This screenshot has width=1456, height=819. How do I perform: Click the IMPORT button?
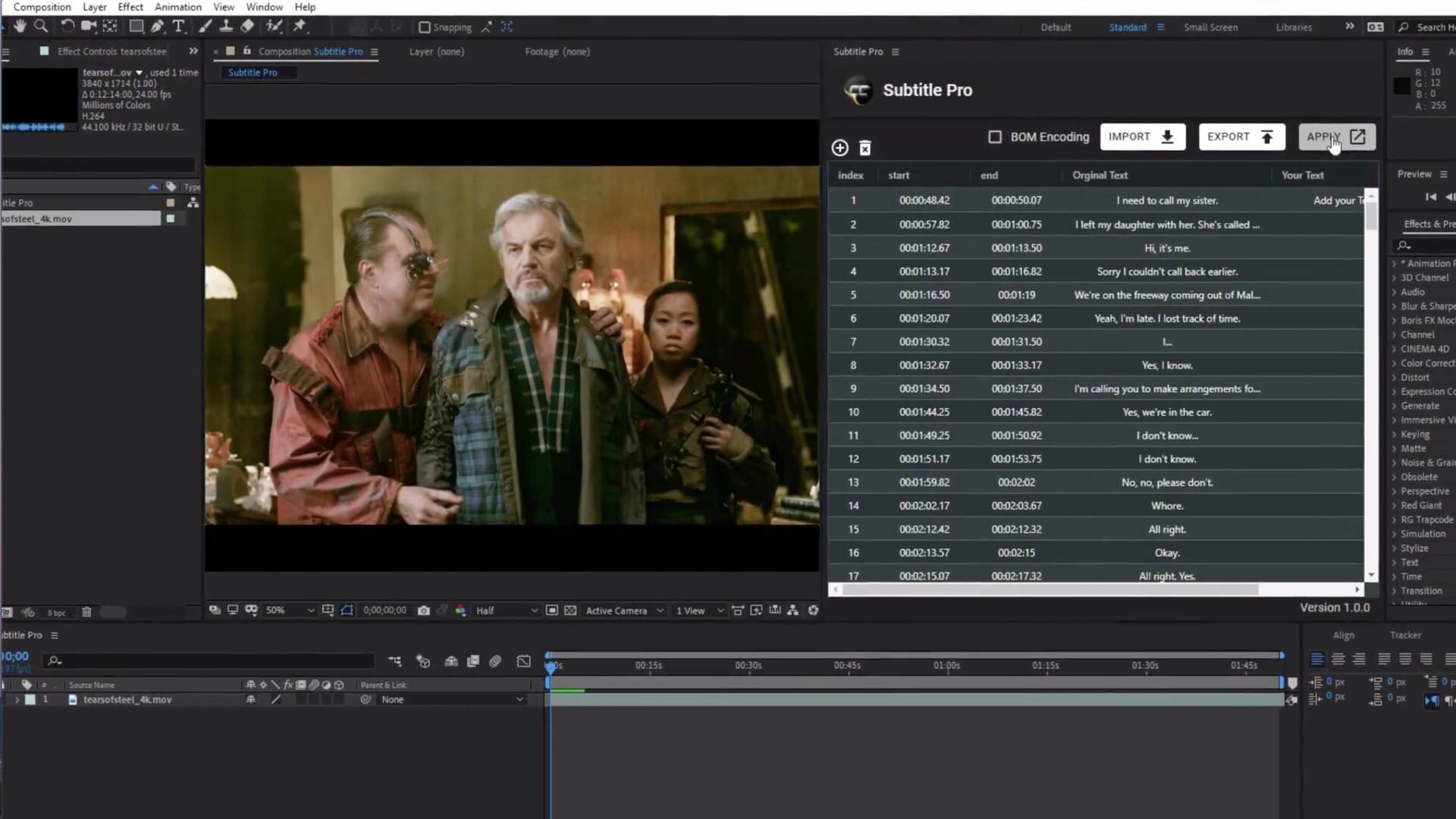1142,137
